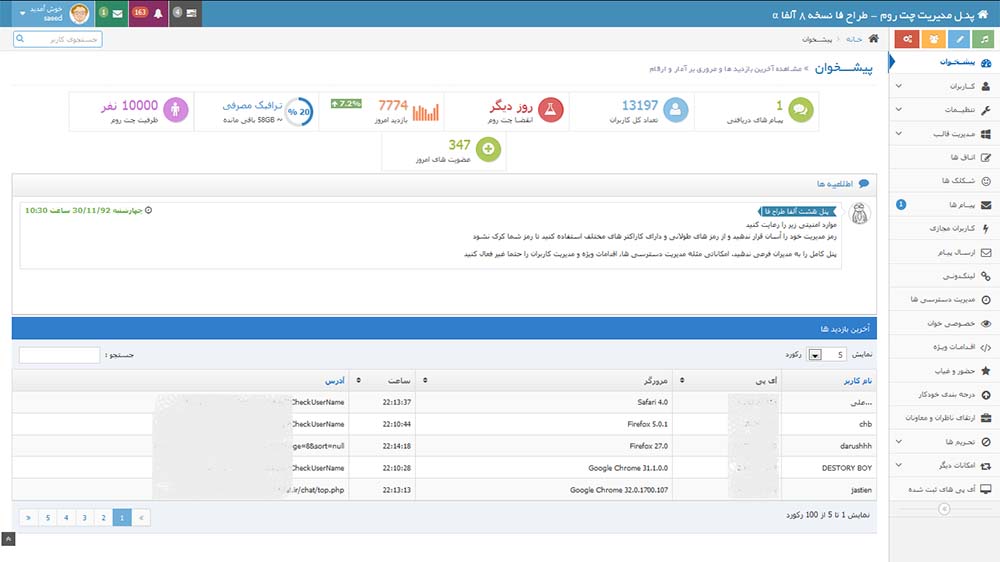The image size is (1000, 562).
Task: Open the grey header tasks icon with badge 4
Action: pyautogui.click(x=186, y=13)
